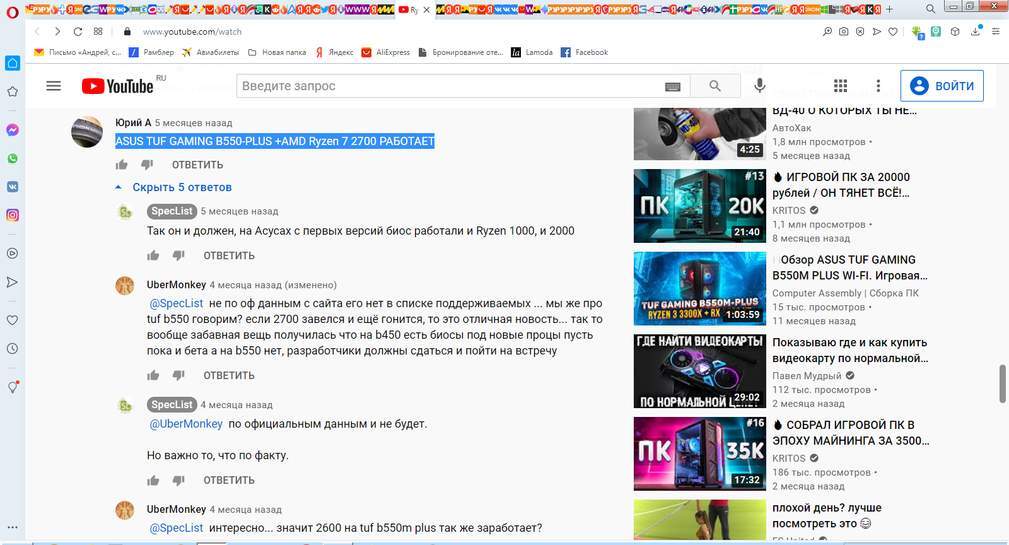1009x545 pixels.
Task: Reply to SpecList's "по официальным данным" comment
Action: point(228,480)
